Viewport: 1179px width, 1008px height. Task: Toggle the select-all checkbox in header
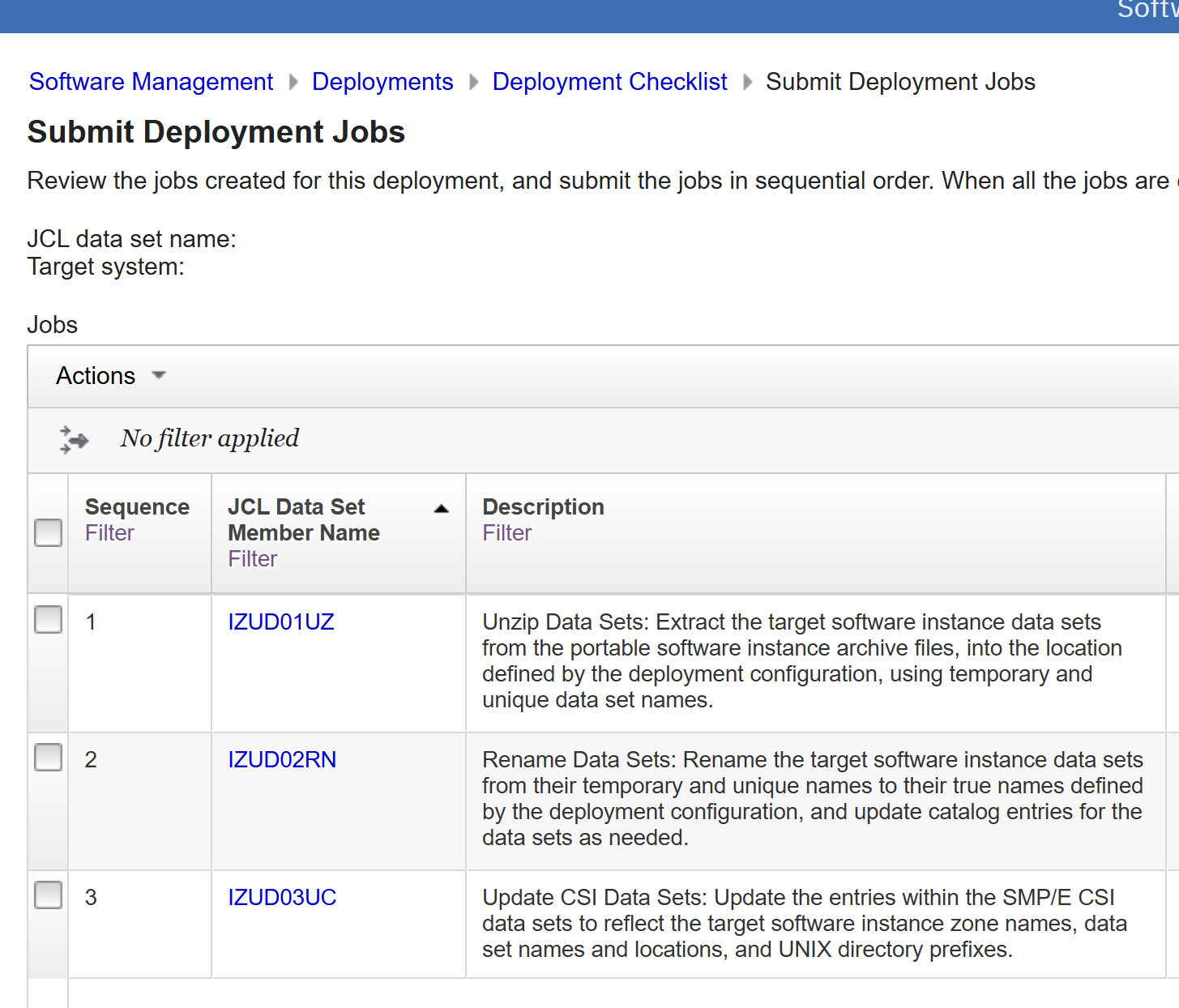pos(49,533)
